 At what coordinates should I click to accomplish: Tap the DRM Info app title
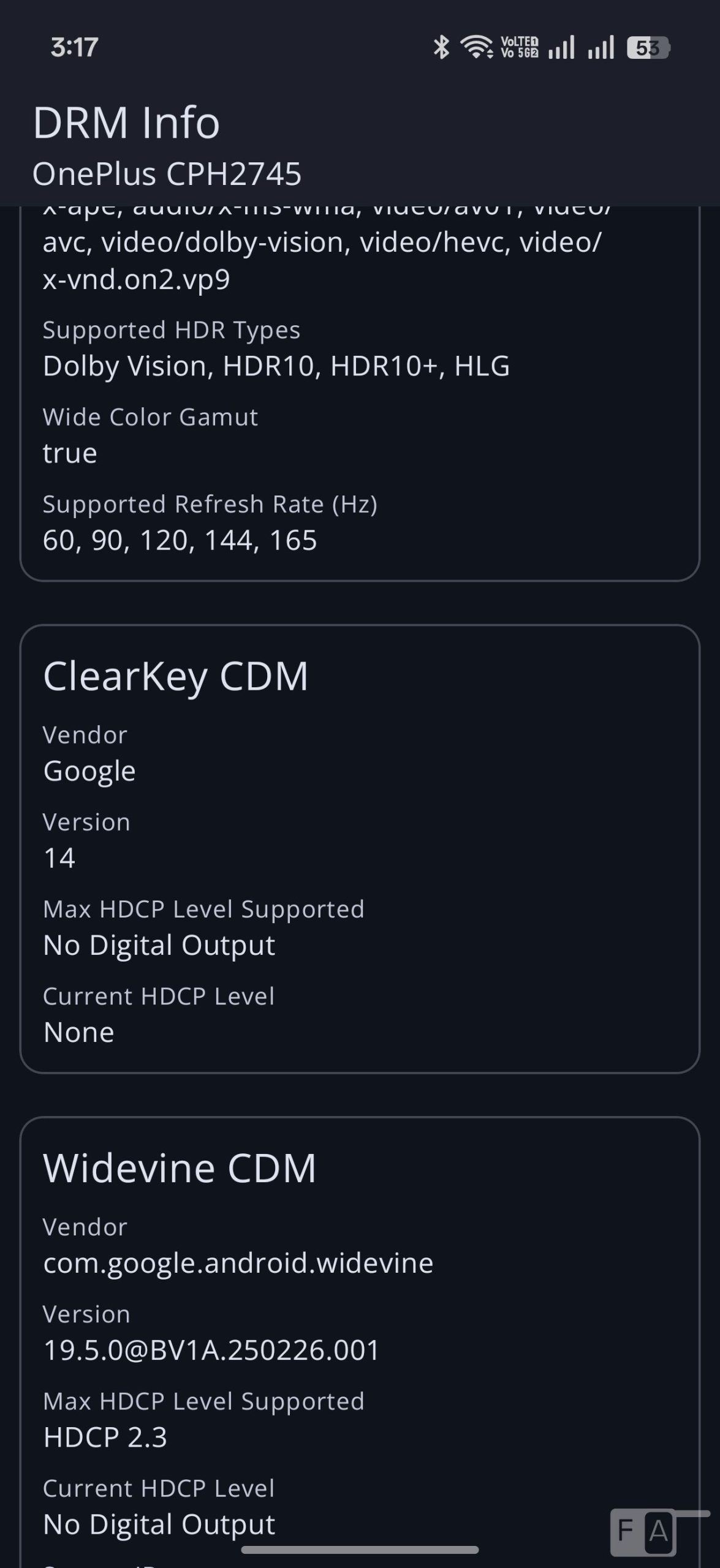(126, 123)
